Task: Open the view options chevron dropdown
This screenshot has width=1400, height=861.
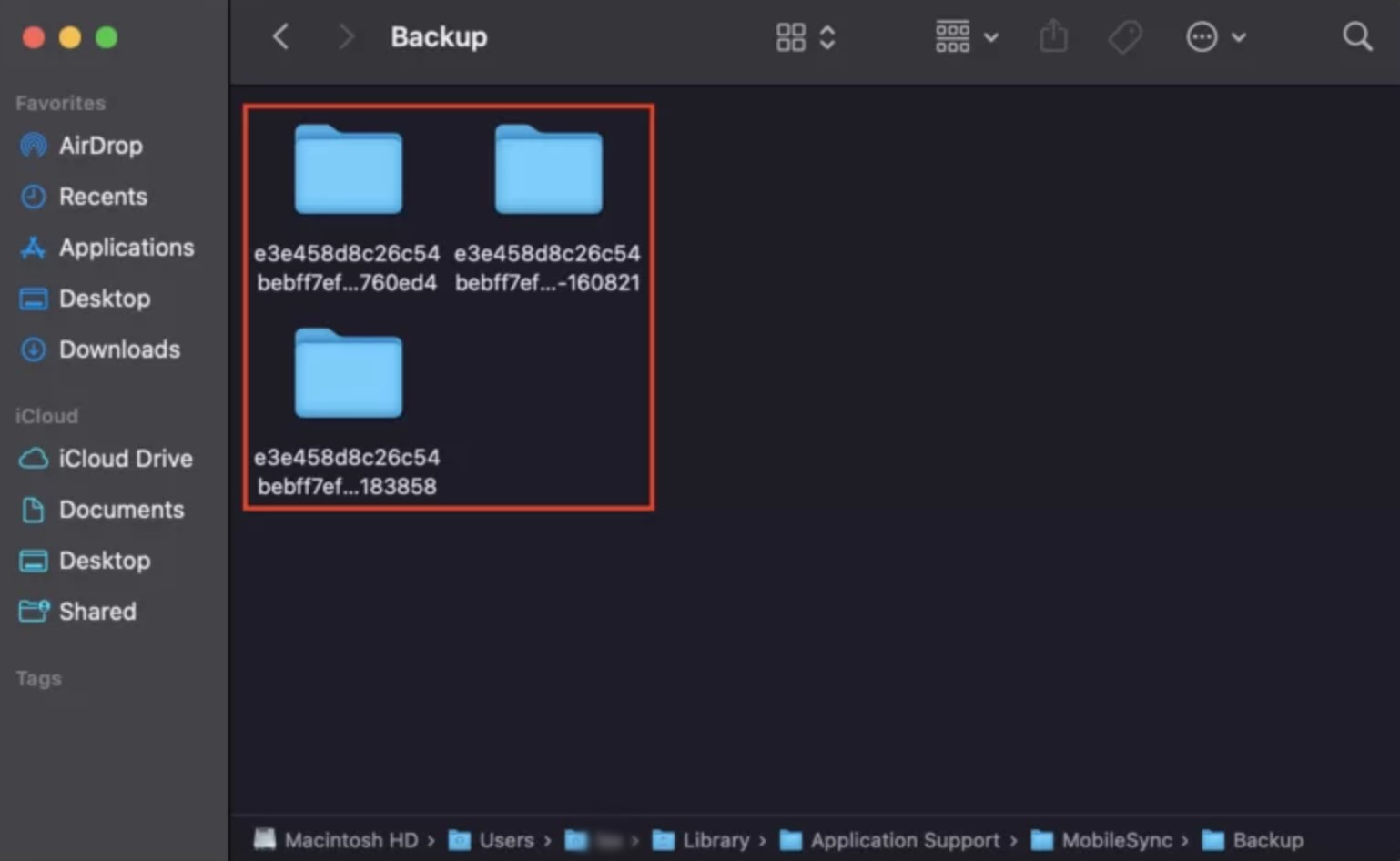Action: coord(827,36)
